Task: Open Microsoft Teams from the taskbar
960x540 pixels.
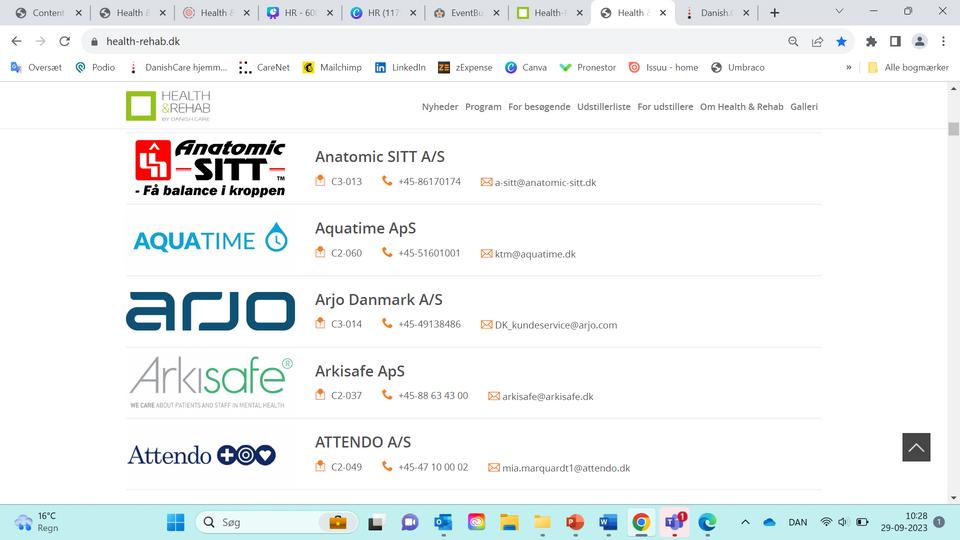Action: pyautogui.click(x=675, y=522)
